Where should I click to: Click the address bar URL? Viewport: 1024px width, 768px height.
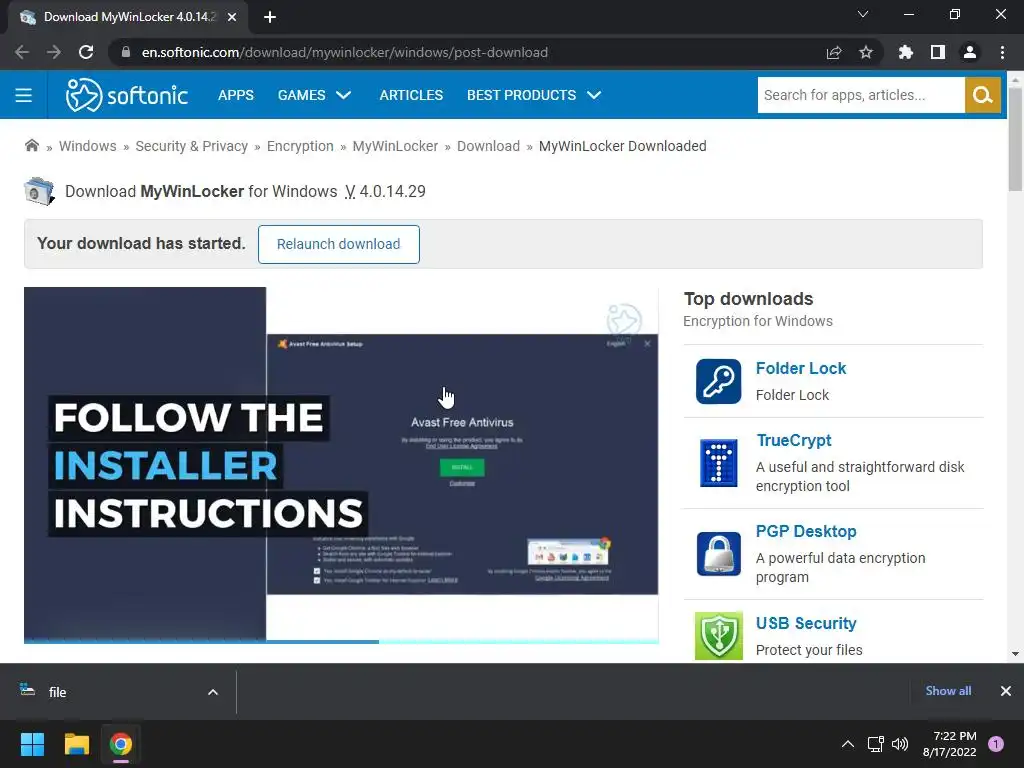click(x=345, y=52)
